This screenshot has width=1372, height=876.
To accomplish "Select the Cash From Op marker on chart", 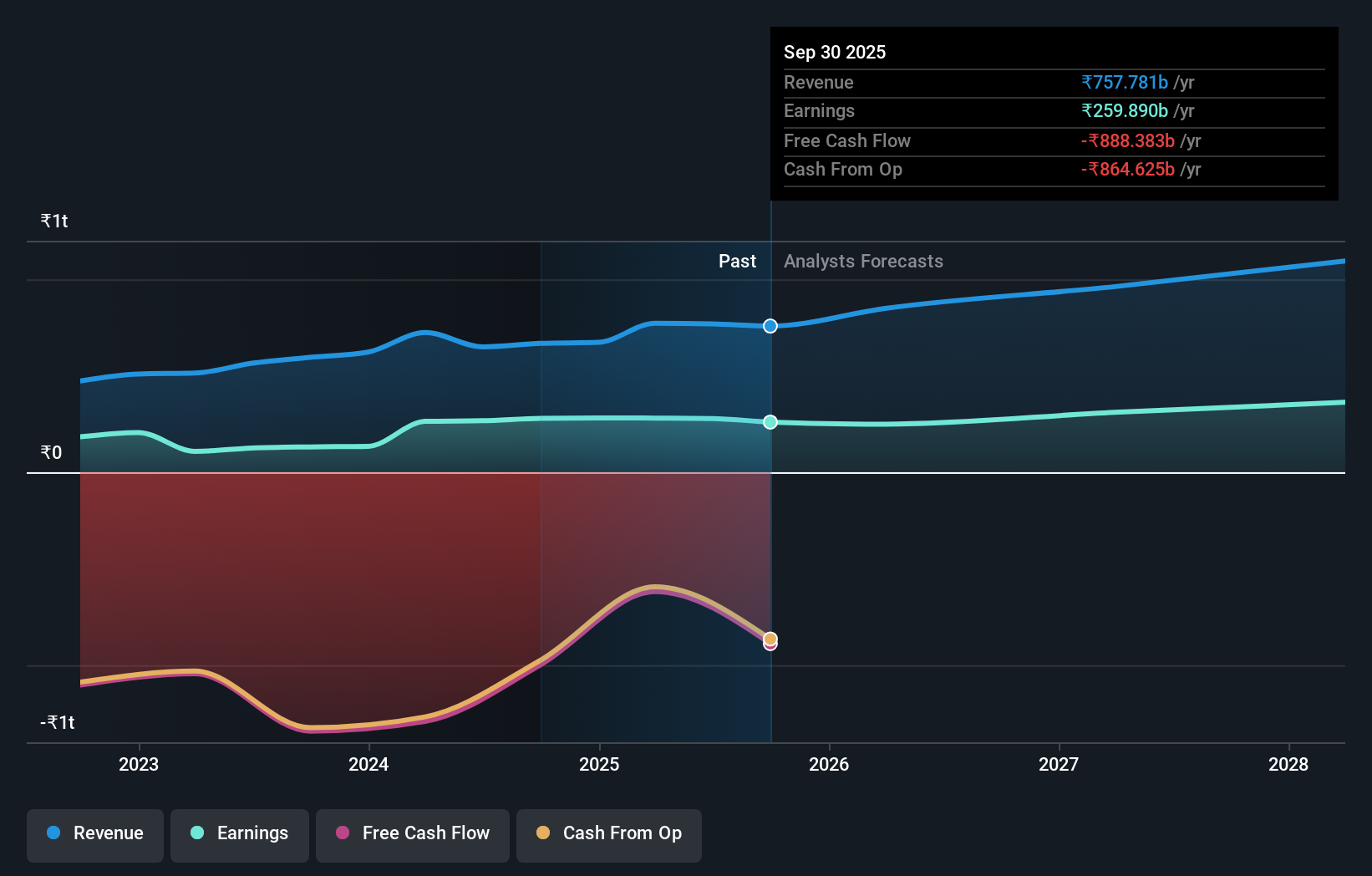I will (770, 638).
